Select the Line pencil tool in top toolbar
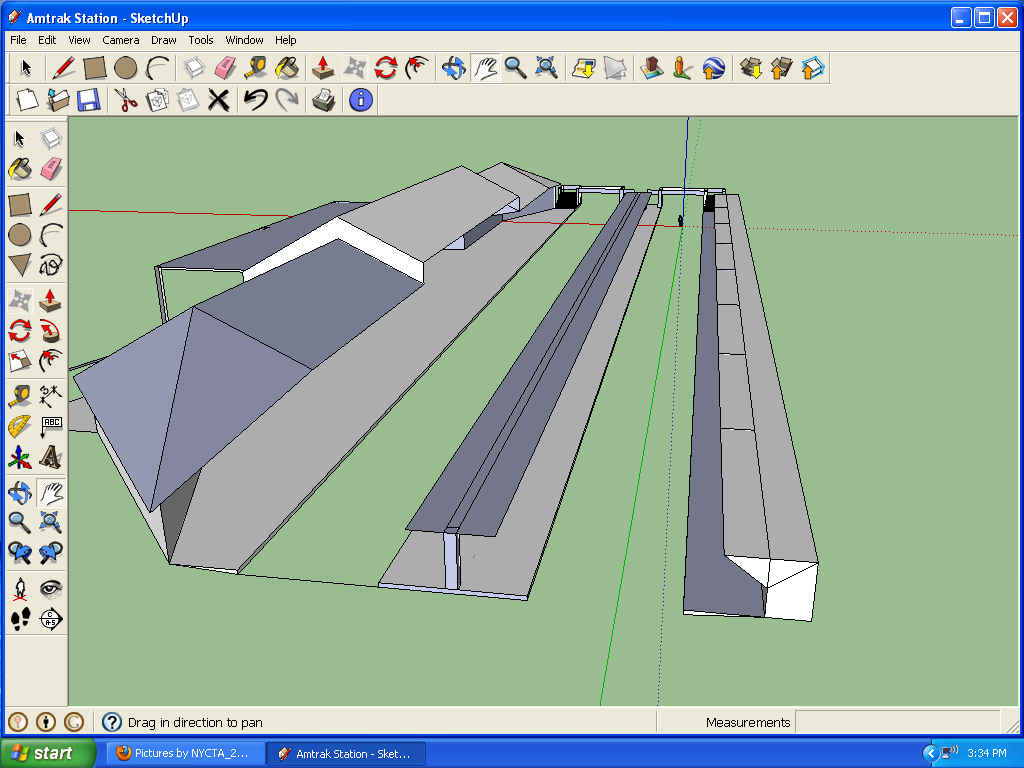 click(x=63, y=68)
